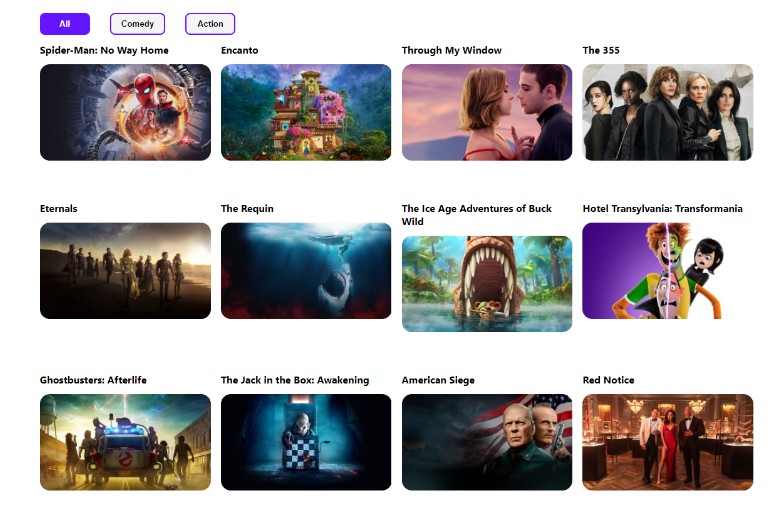The image size is (784, 509).
Task: Click the Encanto title text
Action: click(x=240, y=50)
